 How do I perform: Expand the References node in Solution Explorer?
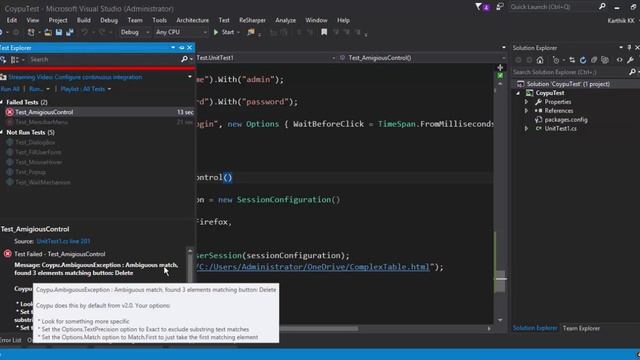pyautogui.click(x=526, y=111)
